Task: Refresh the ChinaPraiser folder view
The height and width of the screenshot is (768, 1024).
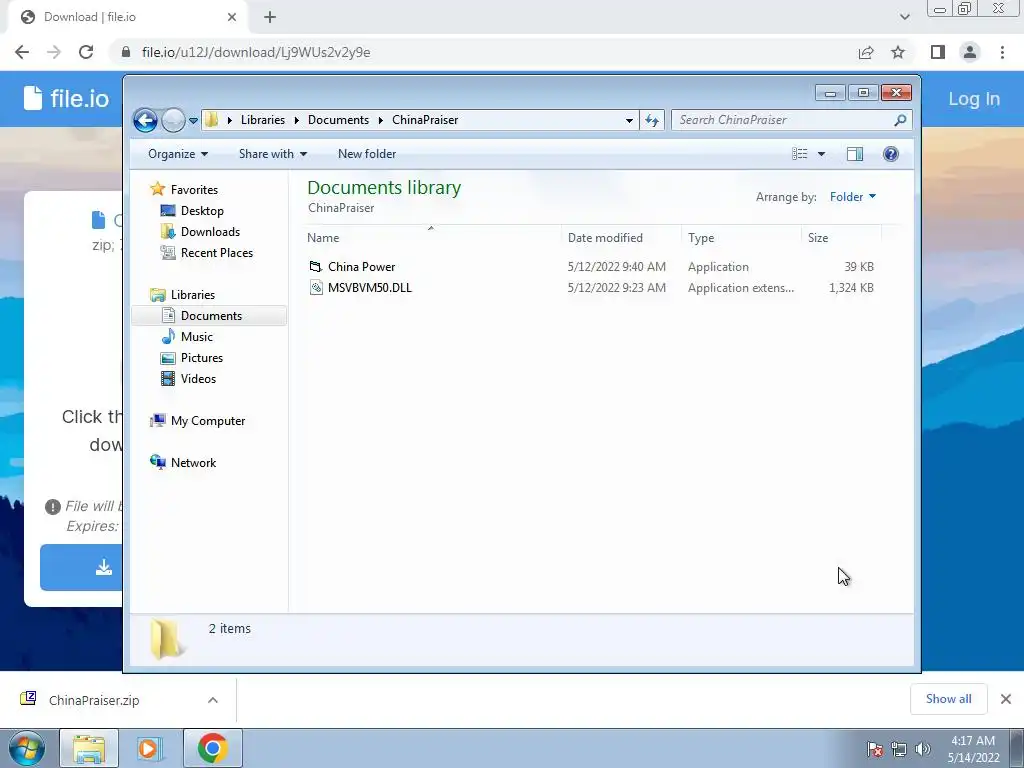Action: (x=652, y=120)
